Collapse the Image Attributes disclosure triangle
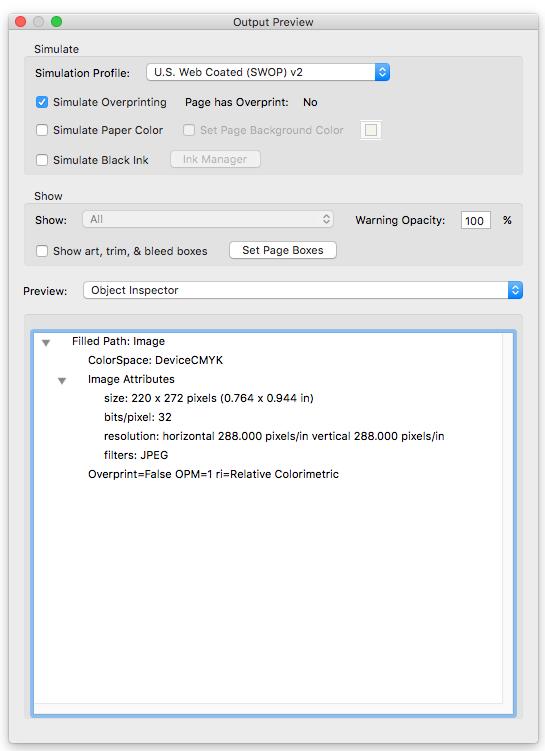The width and height of the screenshot is (545, 751). (x=62, y=381)
